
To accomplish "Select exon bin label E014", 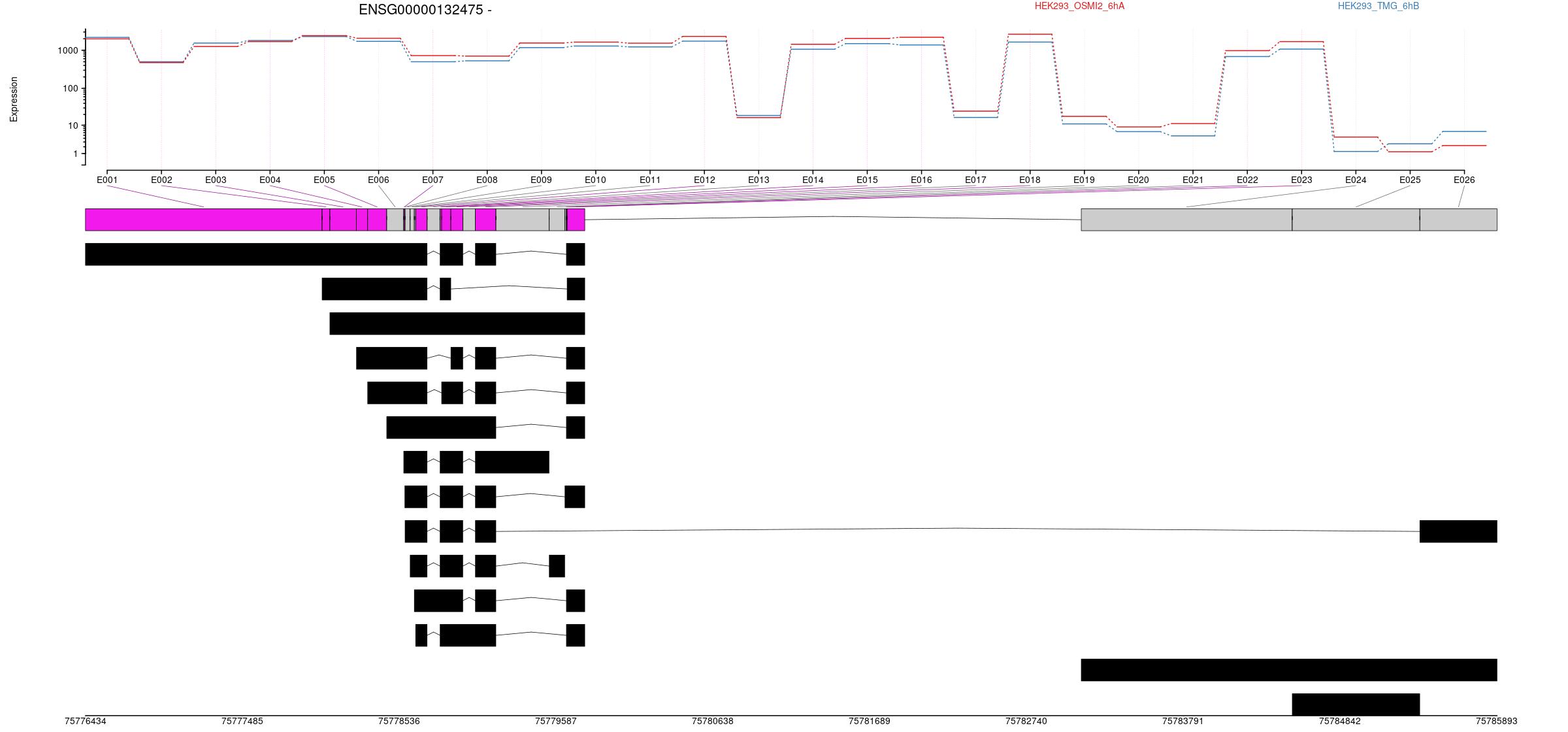I will tap(813, 180).
